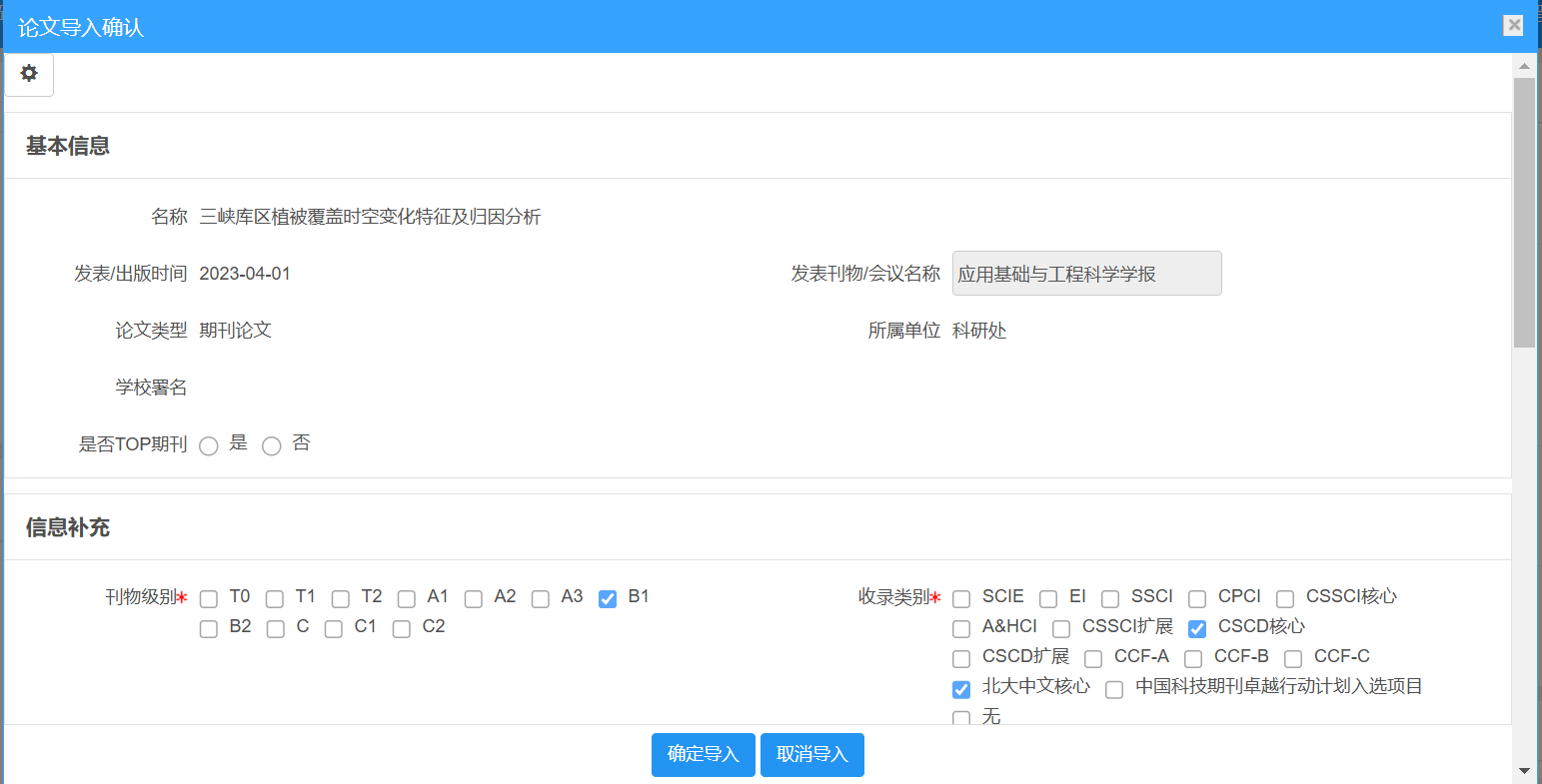Check the T0 journal level checkbox

point(209,599)
